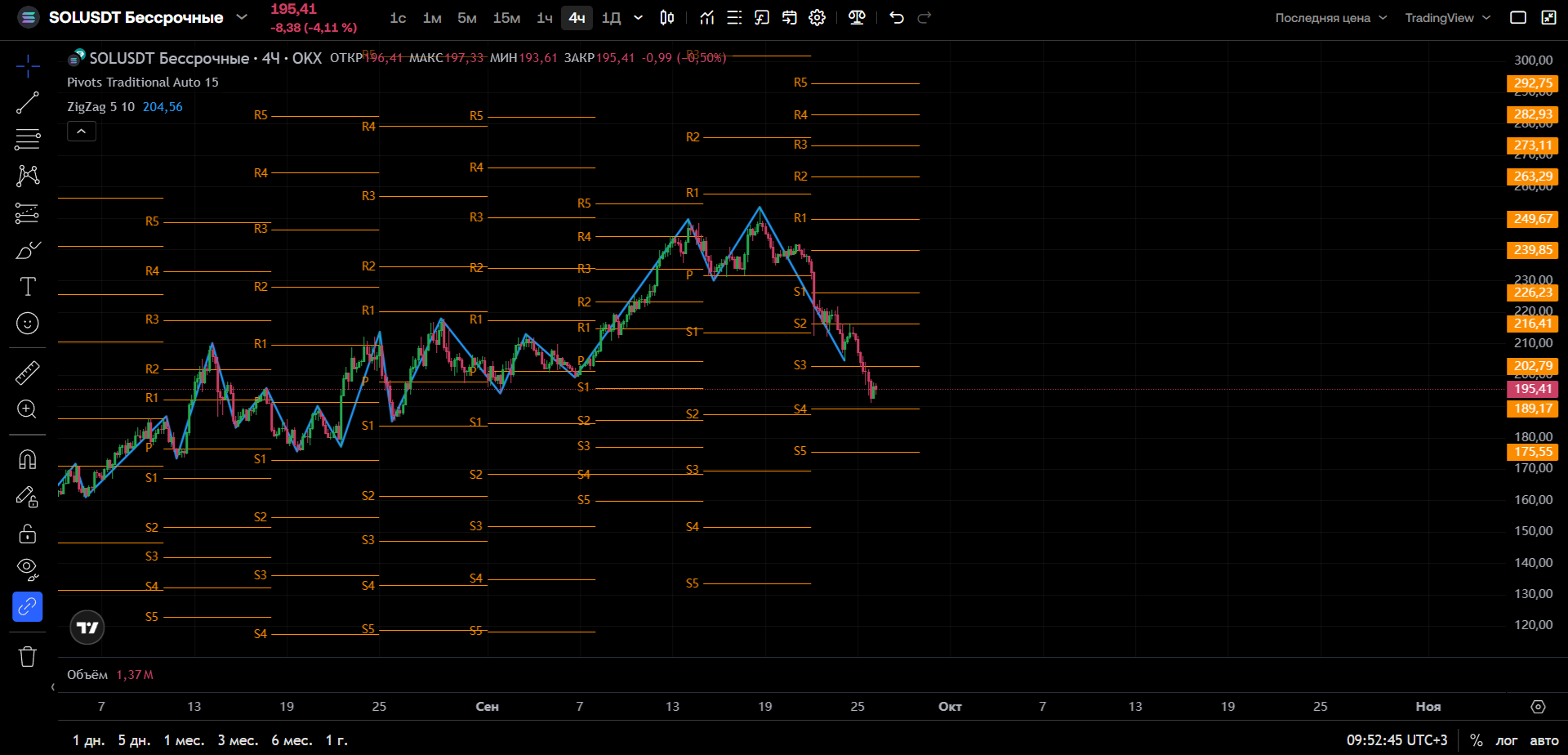Click the trash remove-drawings icon
Screen dimensions: 1568x755
click(x=27, y=656)
